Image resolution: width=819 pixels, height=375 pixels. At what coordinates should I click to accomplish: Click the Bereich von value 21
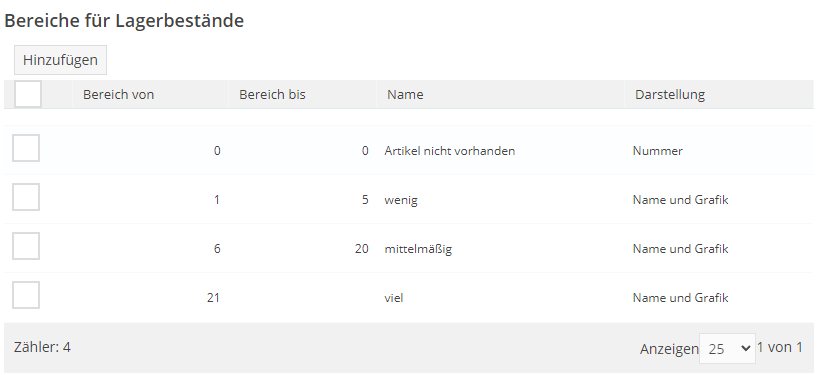tap(213, 298)
